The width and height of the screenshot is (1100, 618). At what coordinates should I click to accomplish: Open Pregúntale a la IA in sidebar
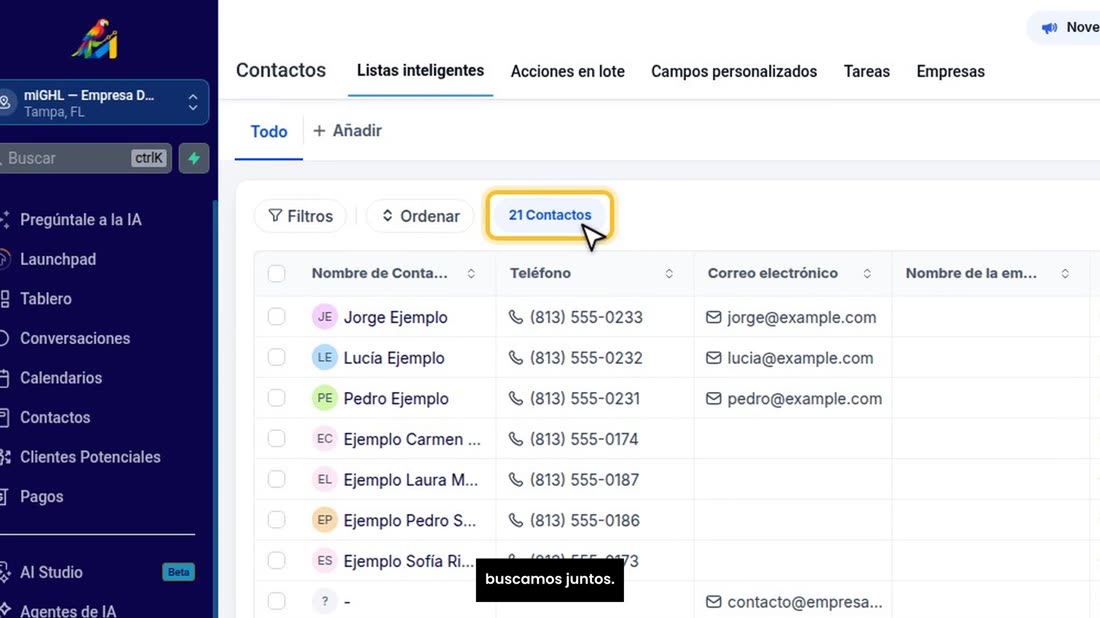[81, 220]
